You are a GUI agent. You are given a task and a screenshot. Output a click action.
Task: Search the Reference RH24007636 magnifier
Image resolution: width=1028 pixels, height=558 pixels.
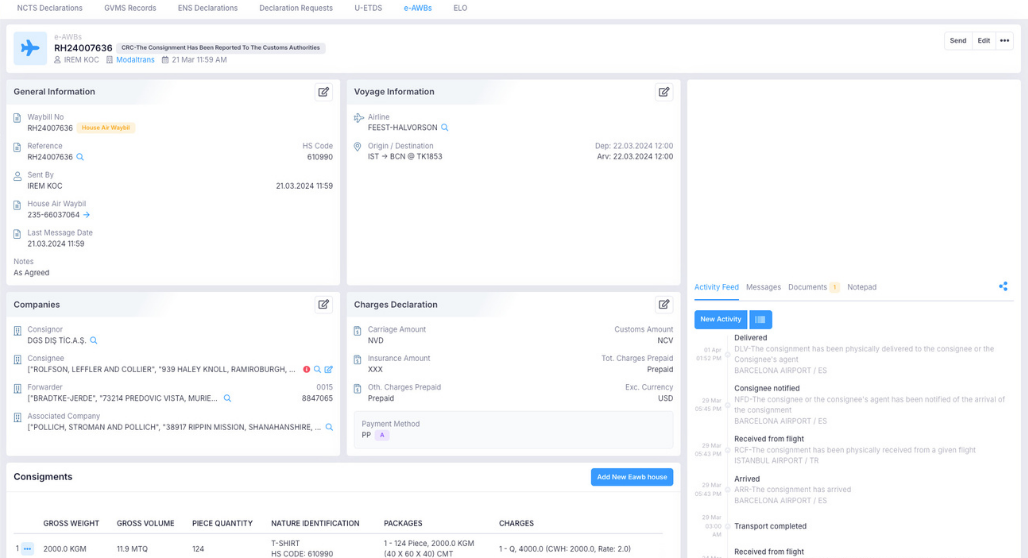[80, 157]
